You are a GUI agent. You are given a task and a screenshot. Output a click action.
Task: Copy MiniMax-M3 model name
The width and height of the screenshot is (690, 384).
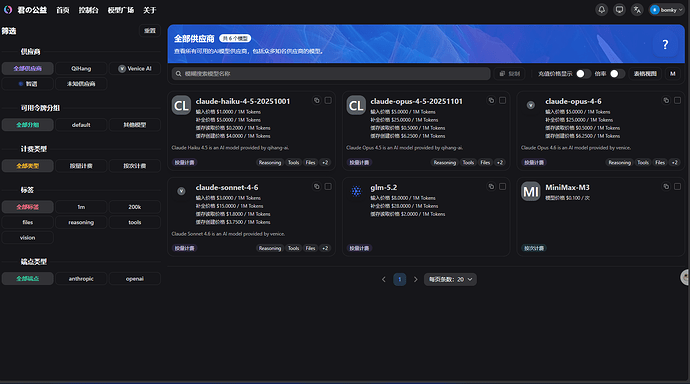[666, 187]
